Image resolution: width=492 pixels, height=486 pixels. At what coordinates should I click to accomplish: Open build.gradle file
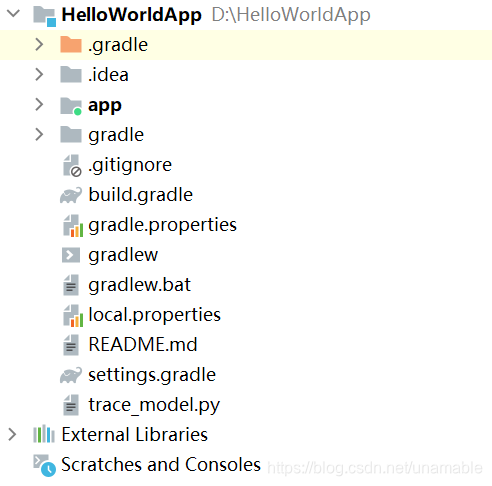coord(140,195)
